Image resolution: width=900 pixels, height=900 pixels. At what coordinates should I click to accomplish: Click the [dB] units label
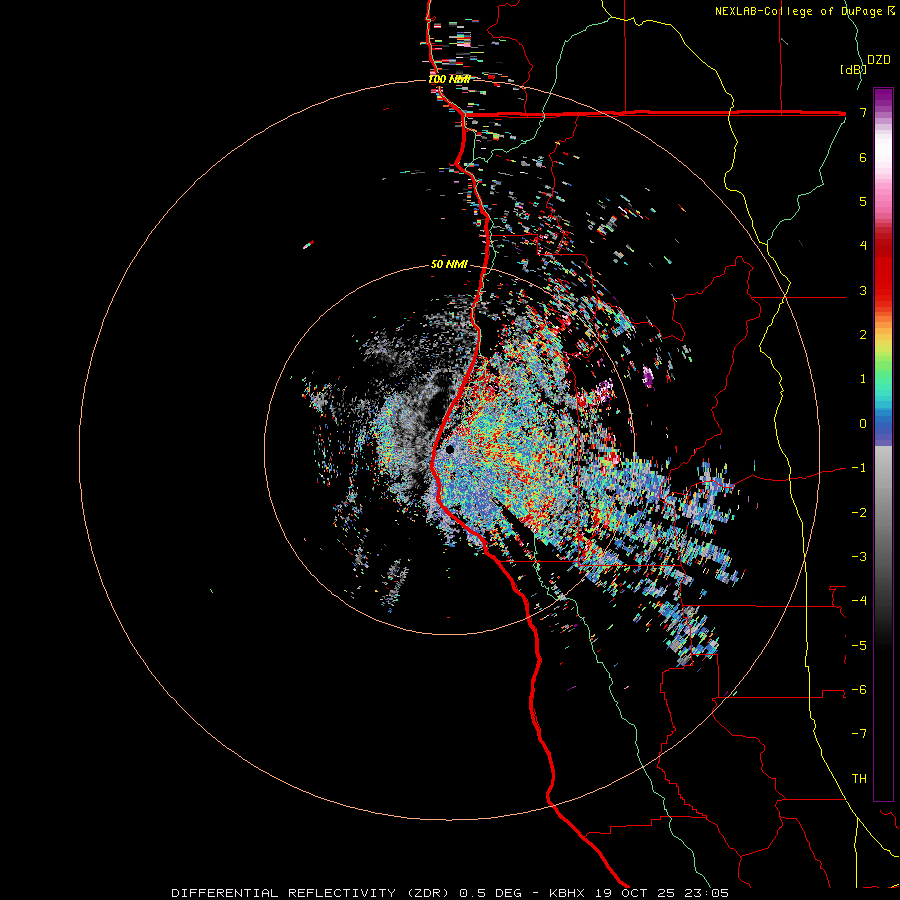pos(853,69)
